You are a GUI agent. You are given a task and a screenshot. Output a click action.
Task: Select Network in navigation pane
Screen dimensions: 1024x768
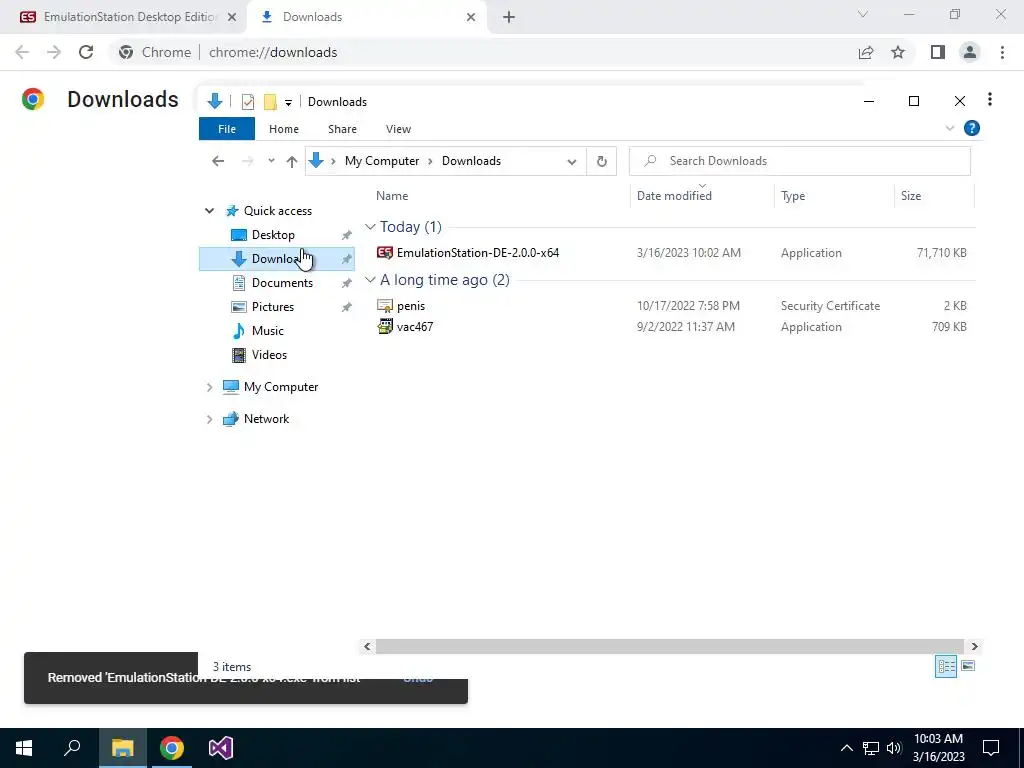click(266, 419)
